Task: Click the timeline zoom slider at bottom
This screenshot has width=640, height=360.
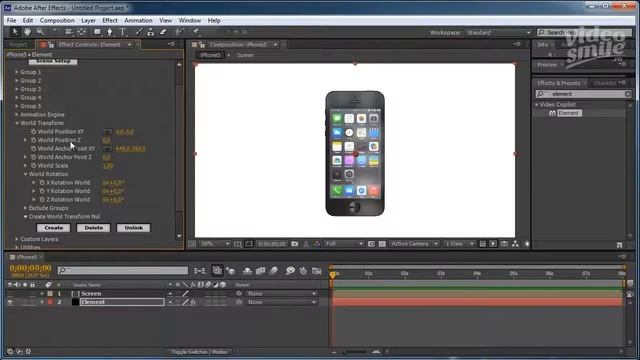Action: (x=354, y=351)
